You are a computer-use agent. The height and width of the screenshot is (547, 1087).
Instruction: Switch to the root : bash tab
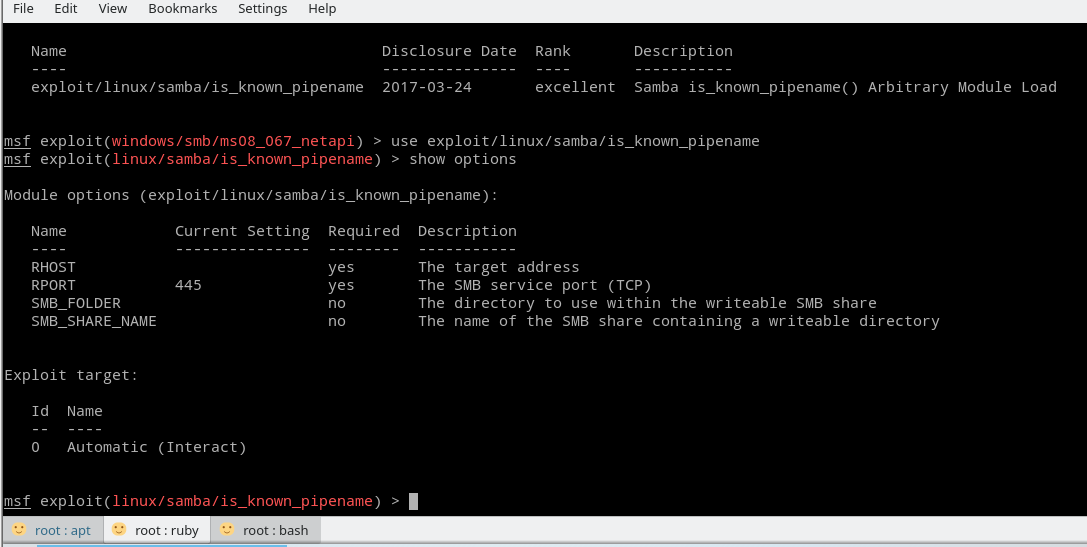coord(266,530)
